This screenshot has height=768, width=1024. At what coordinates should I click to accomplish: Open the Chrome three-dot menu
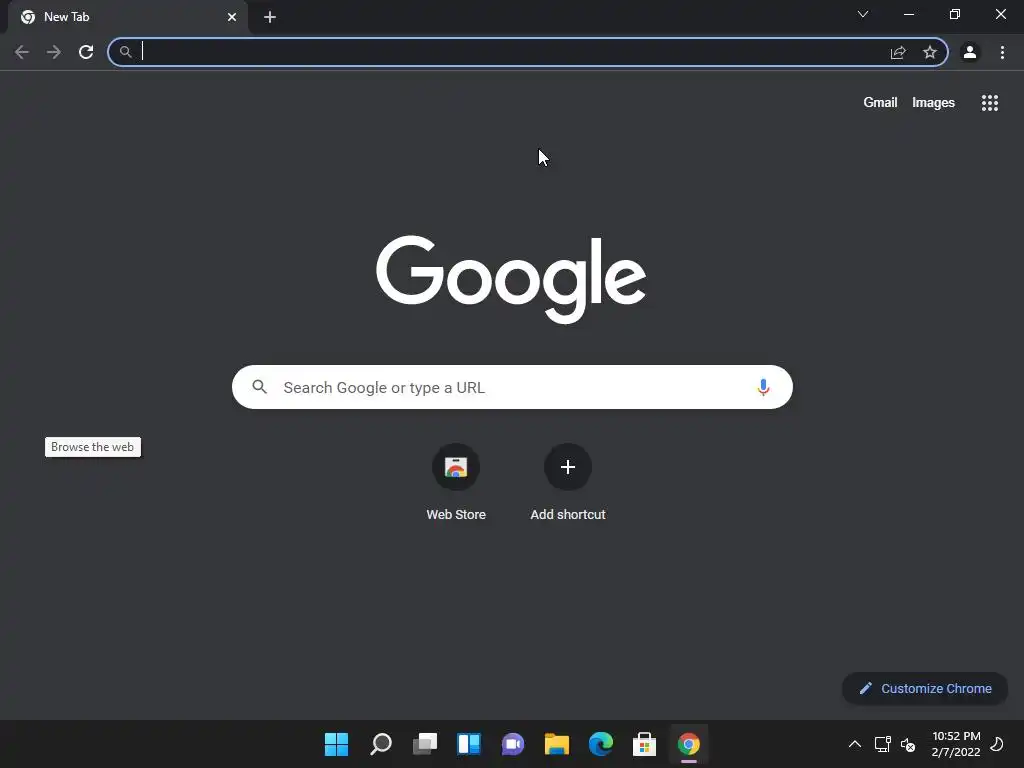coord(1002,52)
